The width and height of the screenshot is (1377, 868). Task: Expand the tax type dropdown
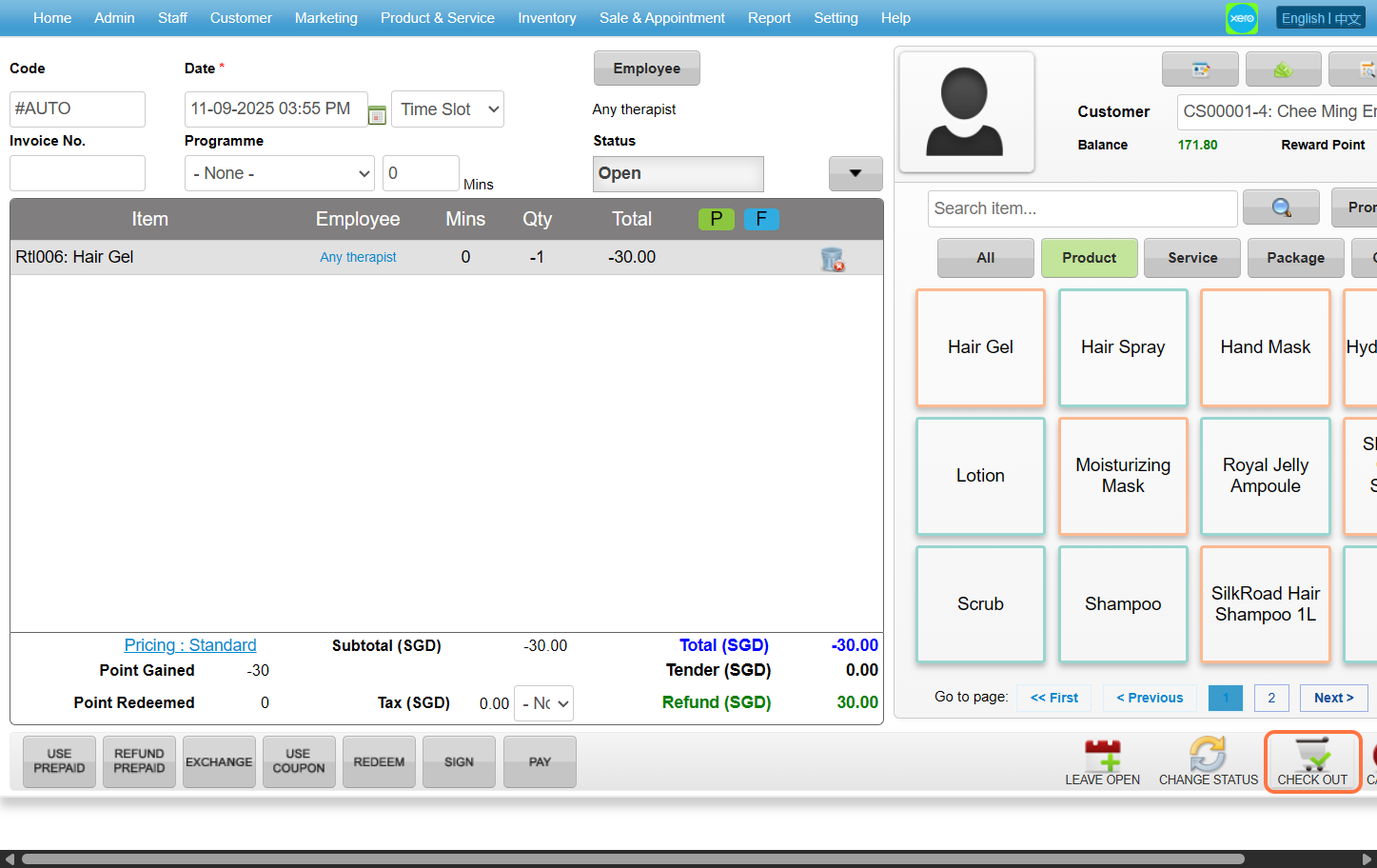pos(544,703)
